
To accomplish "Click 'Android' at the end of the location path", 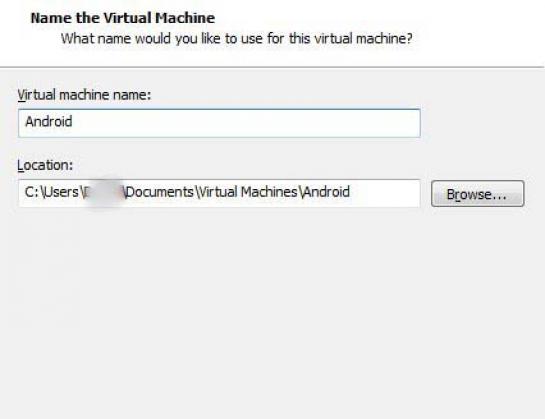I will pos(326,192).
